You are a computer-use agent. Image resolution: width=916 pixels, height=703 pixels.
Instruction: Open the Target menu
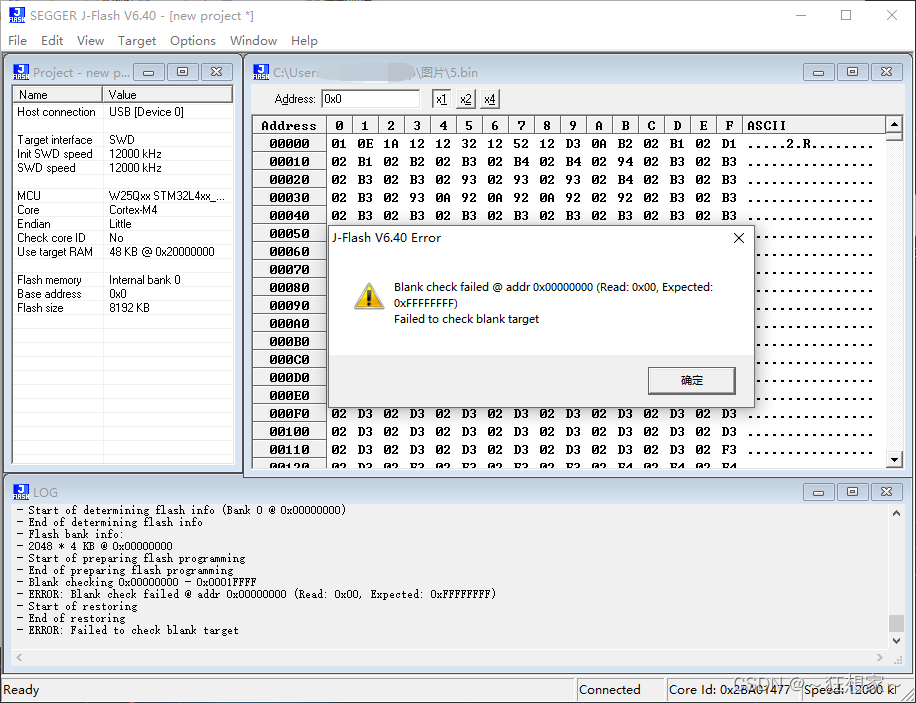(x=137, y=41)
